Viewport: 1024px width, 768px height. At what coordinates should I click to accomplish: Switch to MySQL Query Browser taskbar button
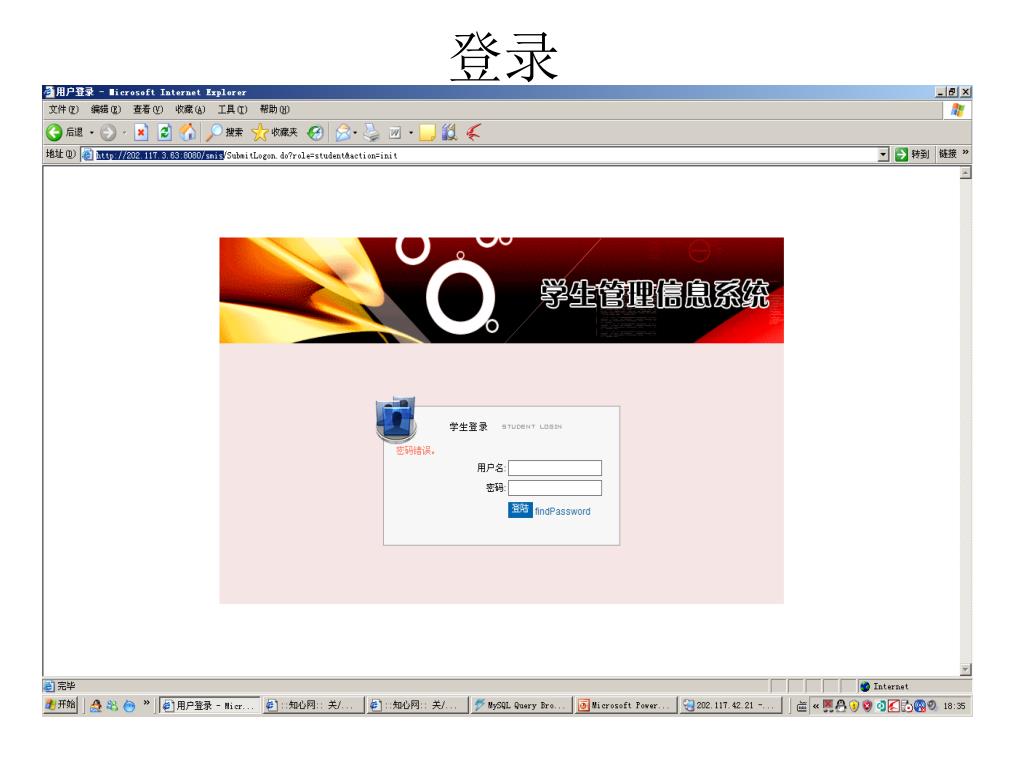click(521, 705)
